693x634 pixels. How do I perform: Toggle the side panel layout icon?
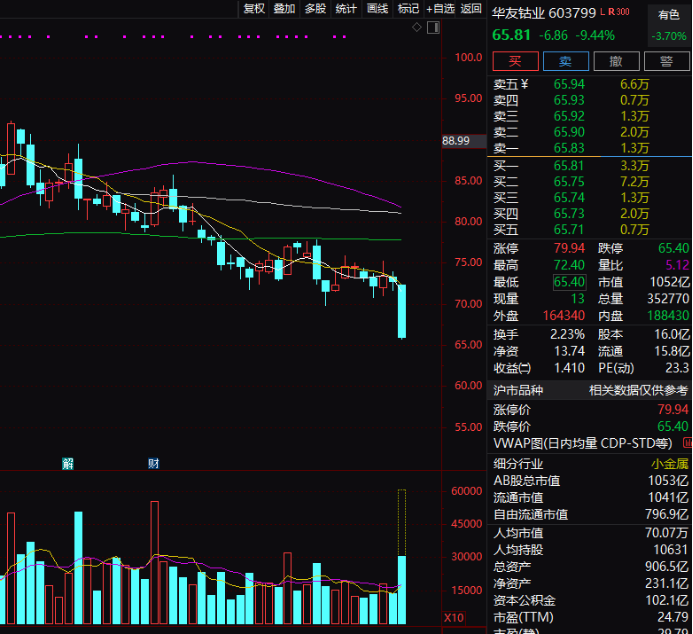click(x=434, y=28)
